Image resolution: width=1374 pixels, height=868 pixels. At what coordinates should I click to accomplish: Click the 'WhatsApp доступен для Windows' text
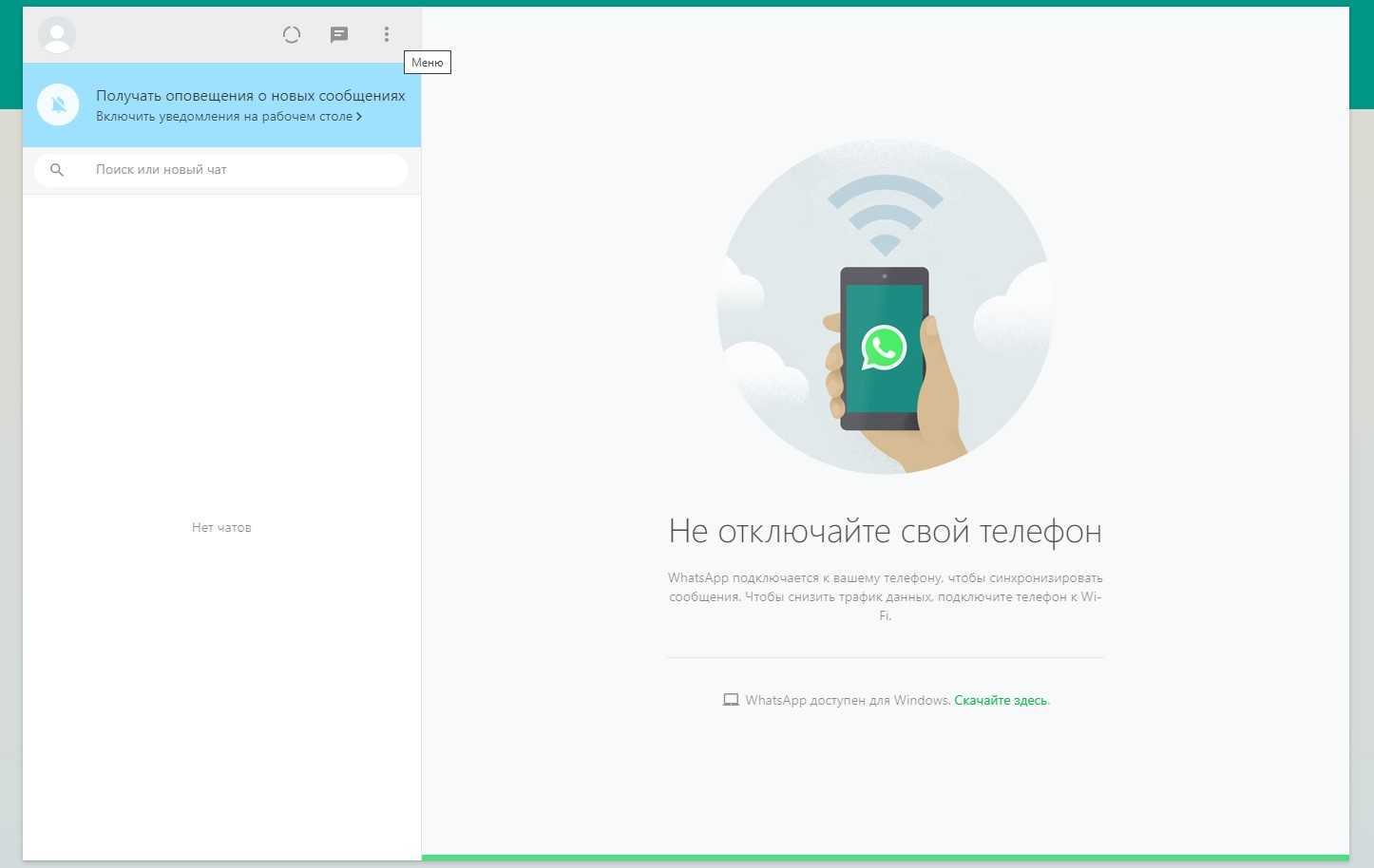(x=847, y=701)
